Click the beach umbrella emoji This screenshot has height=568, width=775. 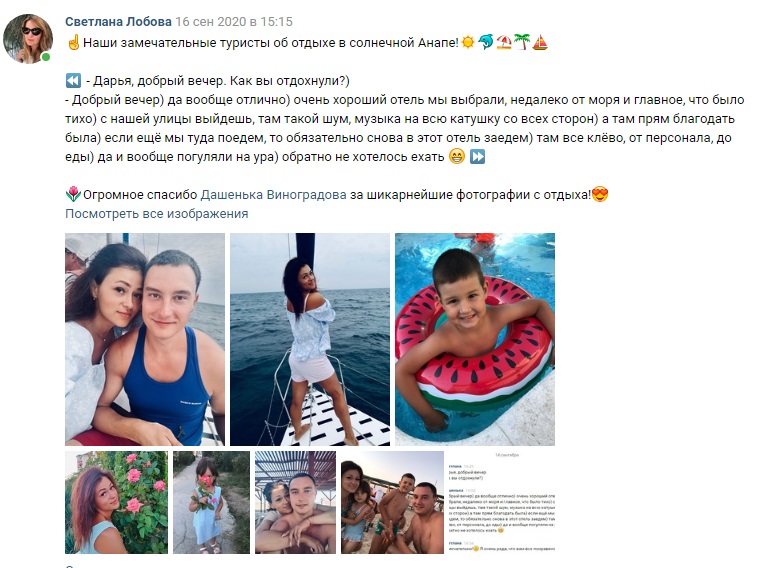click(504, 43)
